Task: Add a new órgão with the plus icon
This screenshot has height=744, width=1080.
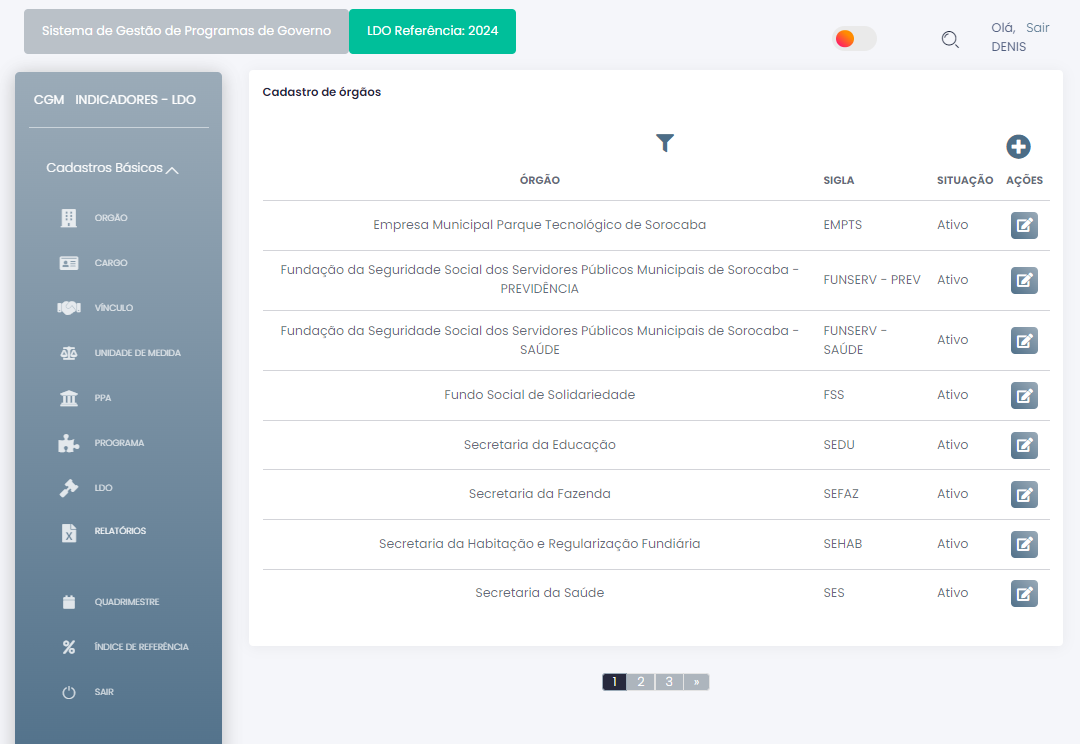Action: point(1018,147)
